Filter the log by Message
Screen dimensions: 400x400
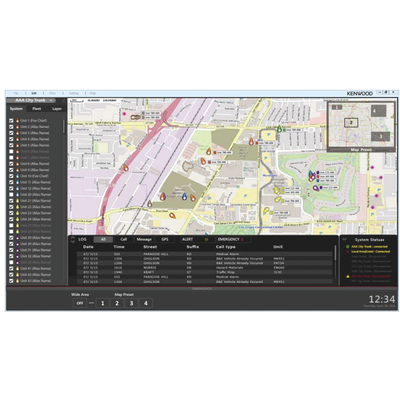pos(144,239)
